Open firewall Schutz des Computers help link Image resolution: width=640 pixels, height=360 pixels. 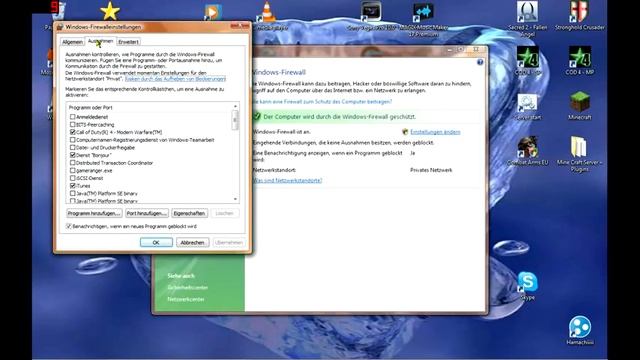(x=322, y=102)
